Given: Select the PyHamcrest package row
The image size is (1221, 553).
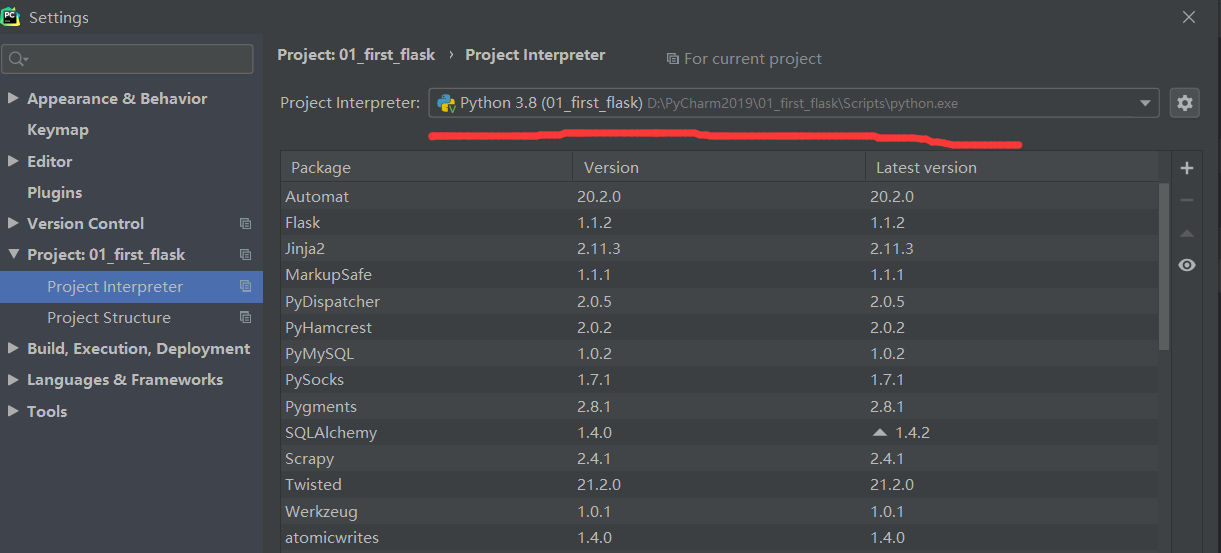Looking at the screenshot, I should 719,328.
